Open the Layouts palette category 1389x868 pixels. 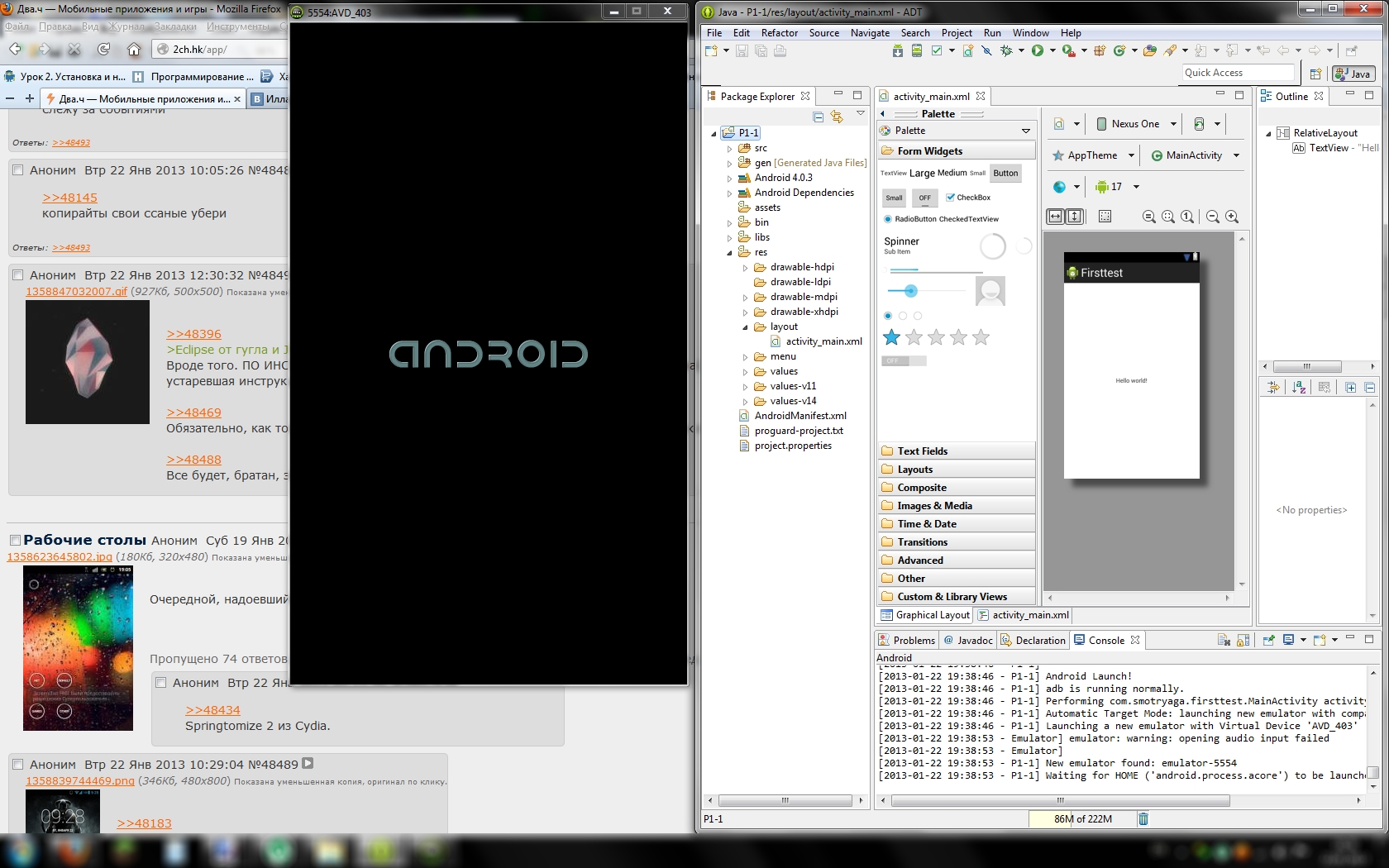957,470
